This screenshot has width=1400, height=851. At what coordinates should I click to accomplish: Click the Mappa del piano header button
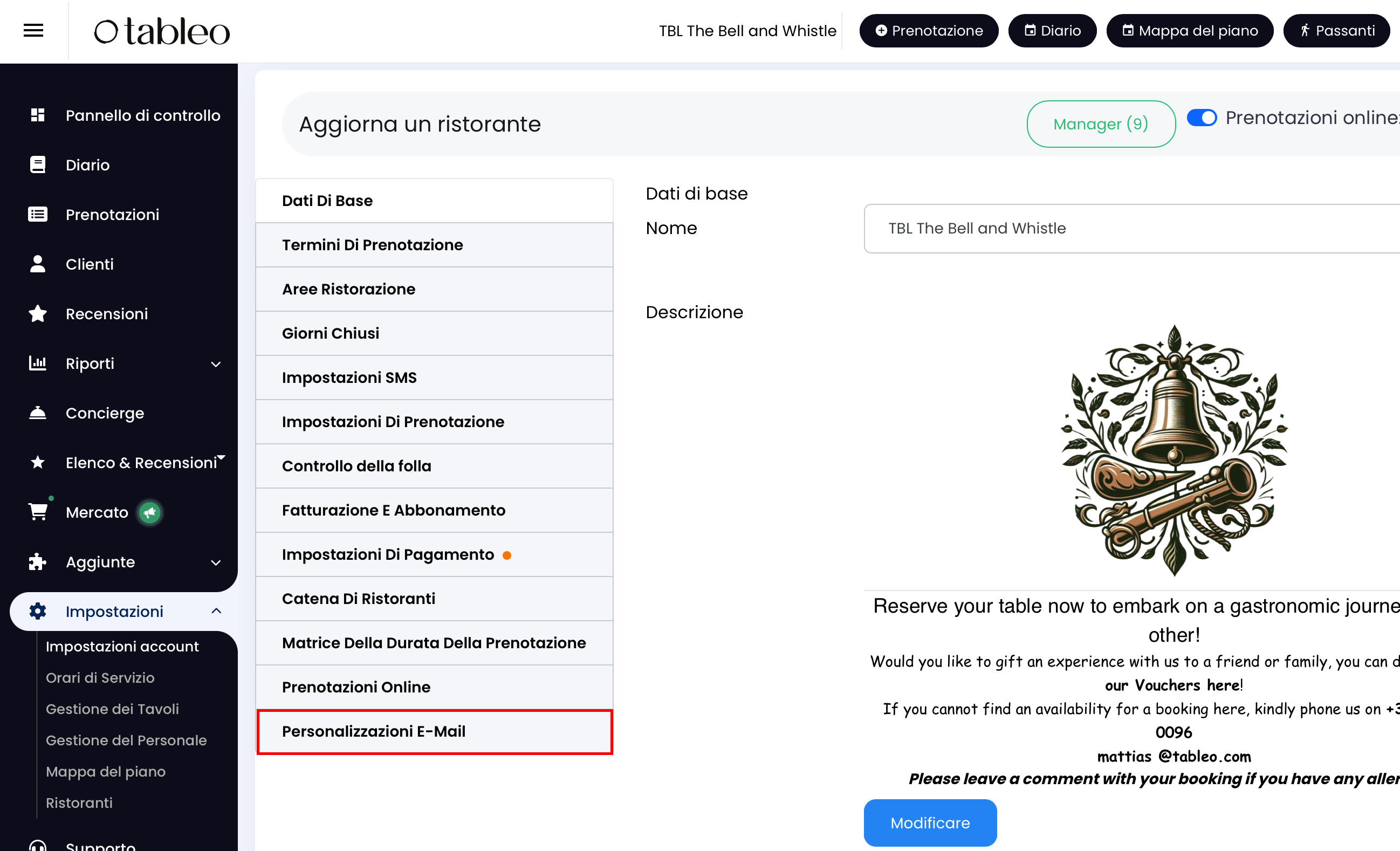1189,31
